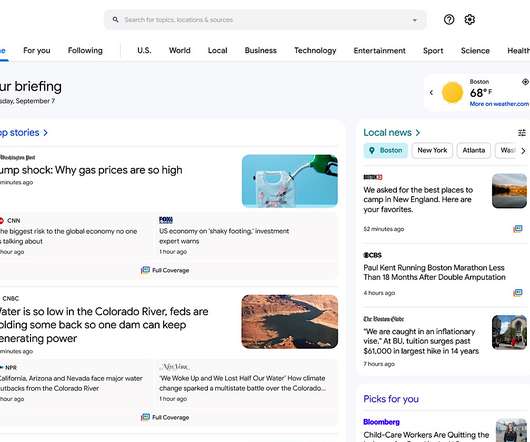Open best places to camp New England article
The height and width of the screenshot is (442, 530).
(x=418, y=199)
